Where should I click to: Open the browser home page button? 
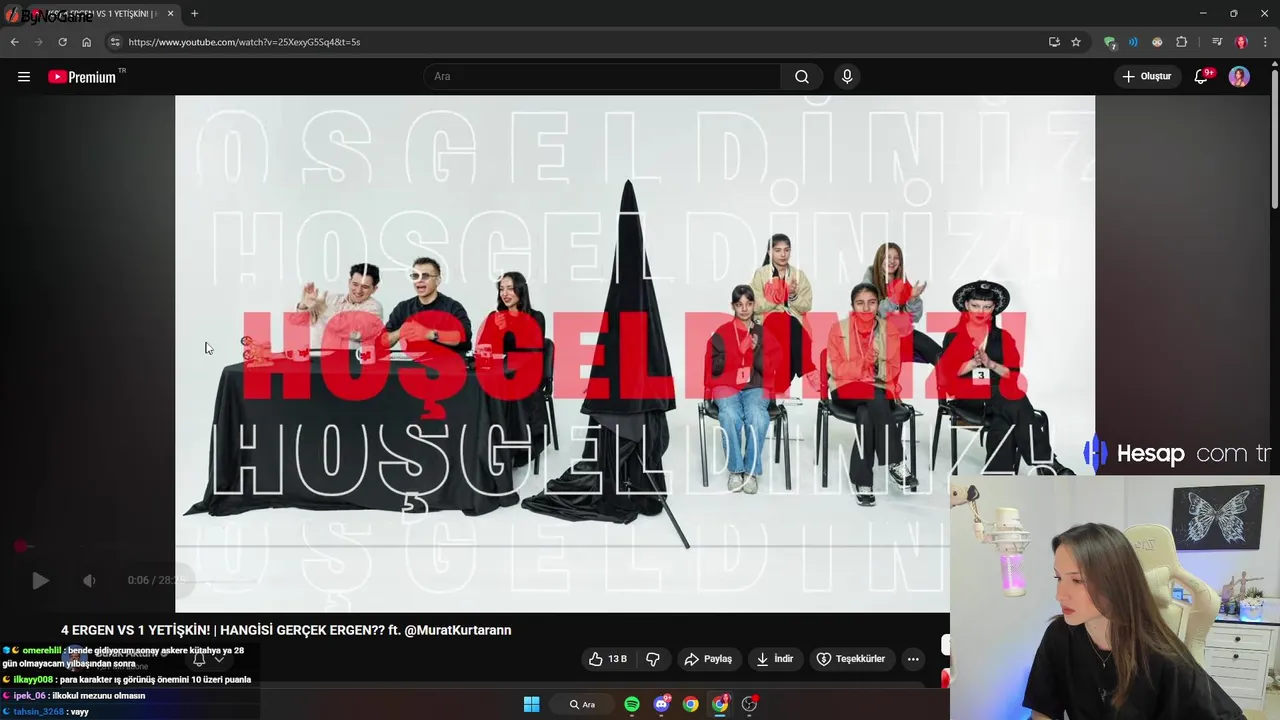pos(86,42)
